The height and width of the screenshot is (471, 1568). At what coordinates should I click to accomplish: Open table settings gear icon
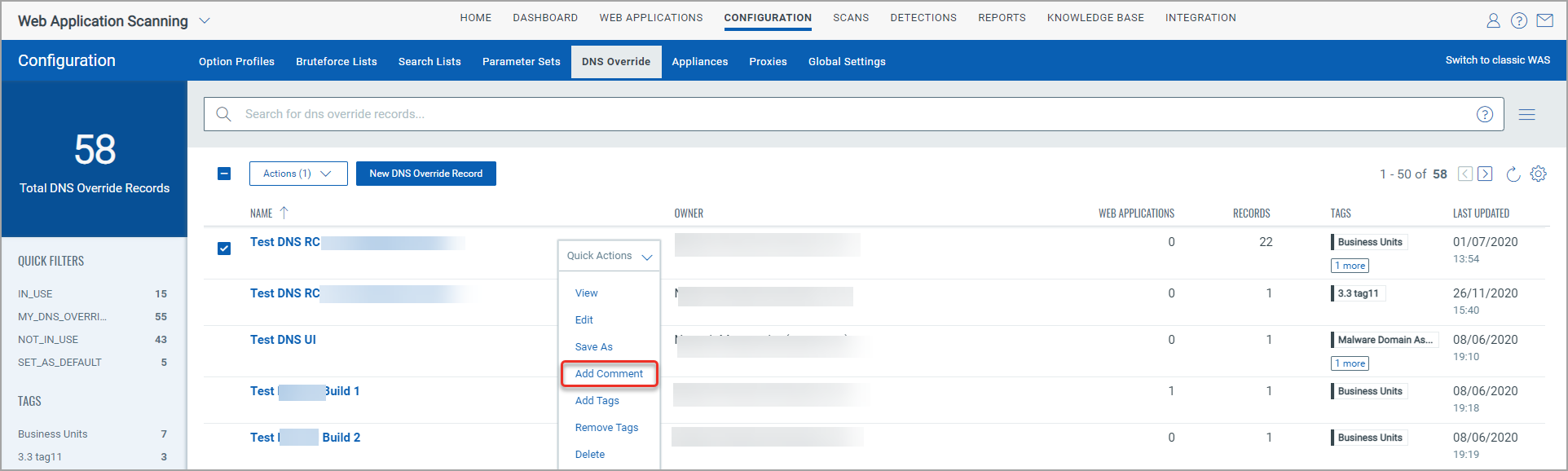[1539, 174]
